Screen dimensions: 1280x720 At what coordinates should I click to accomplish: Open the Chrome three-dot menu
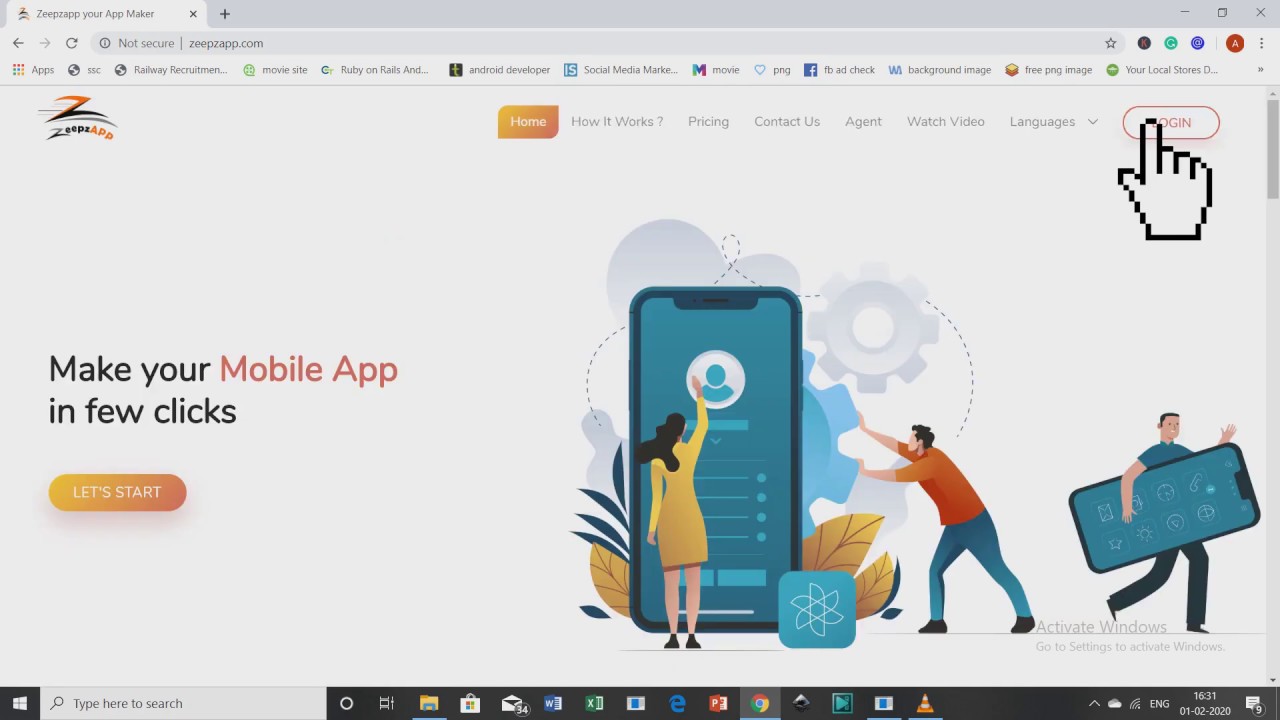1262,43
